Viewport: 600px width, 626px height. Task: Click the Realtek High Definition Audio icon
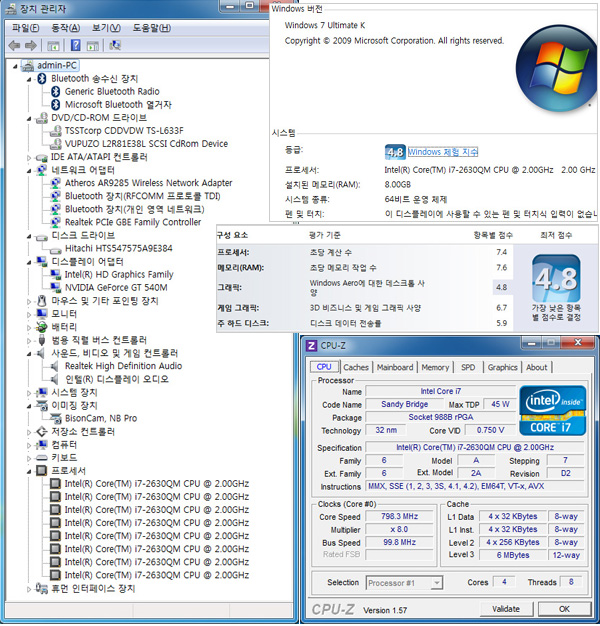tap(55, 366)
